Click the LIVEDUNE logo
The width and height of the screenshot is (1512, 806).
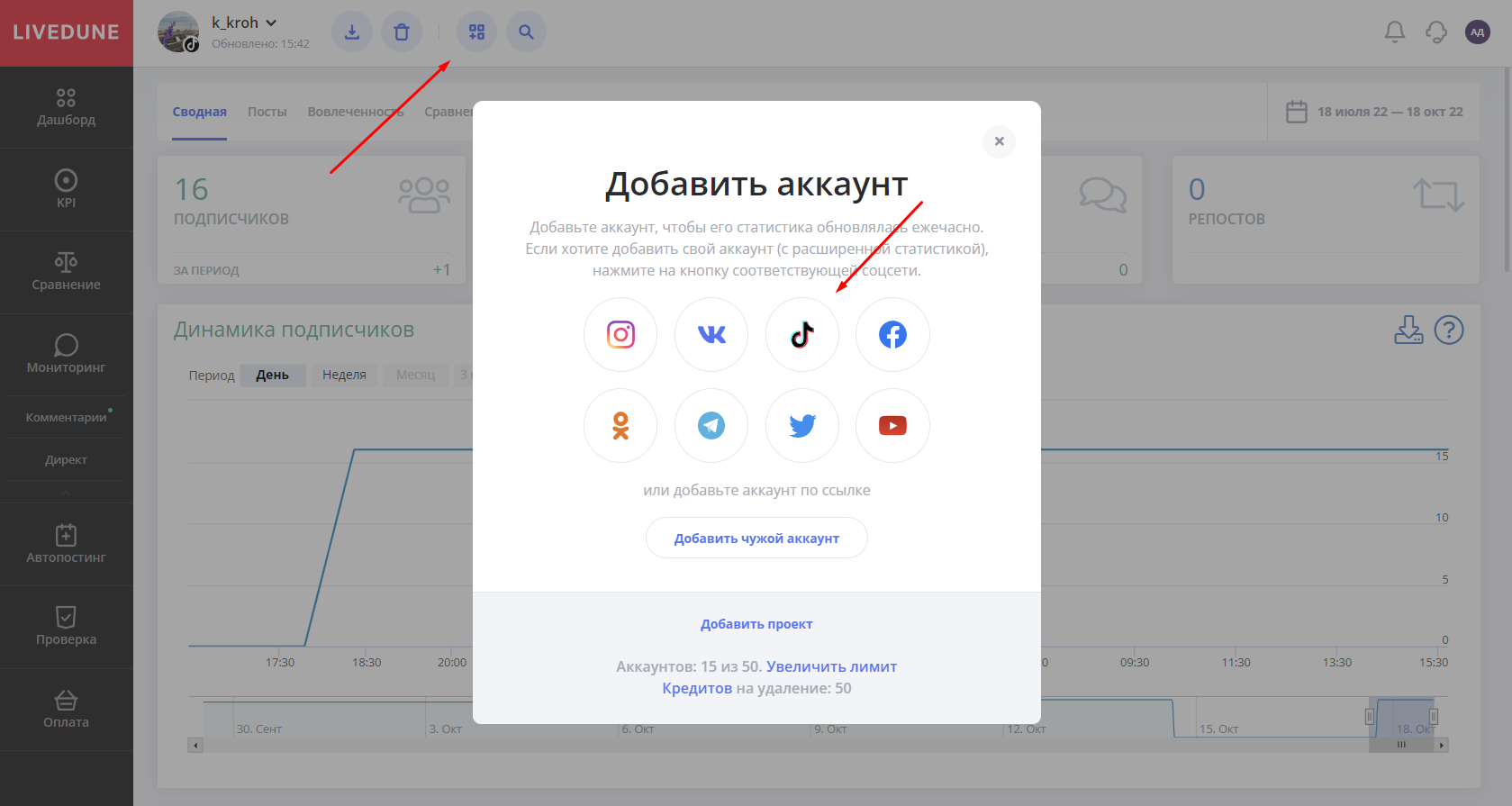pyautogui.click(x=67, y=32)
